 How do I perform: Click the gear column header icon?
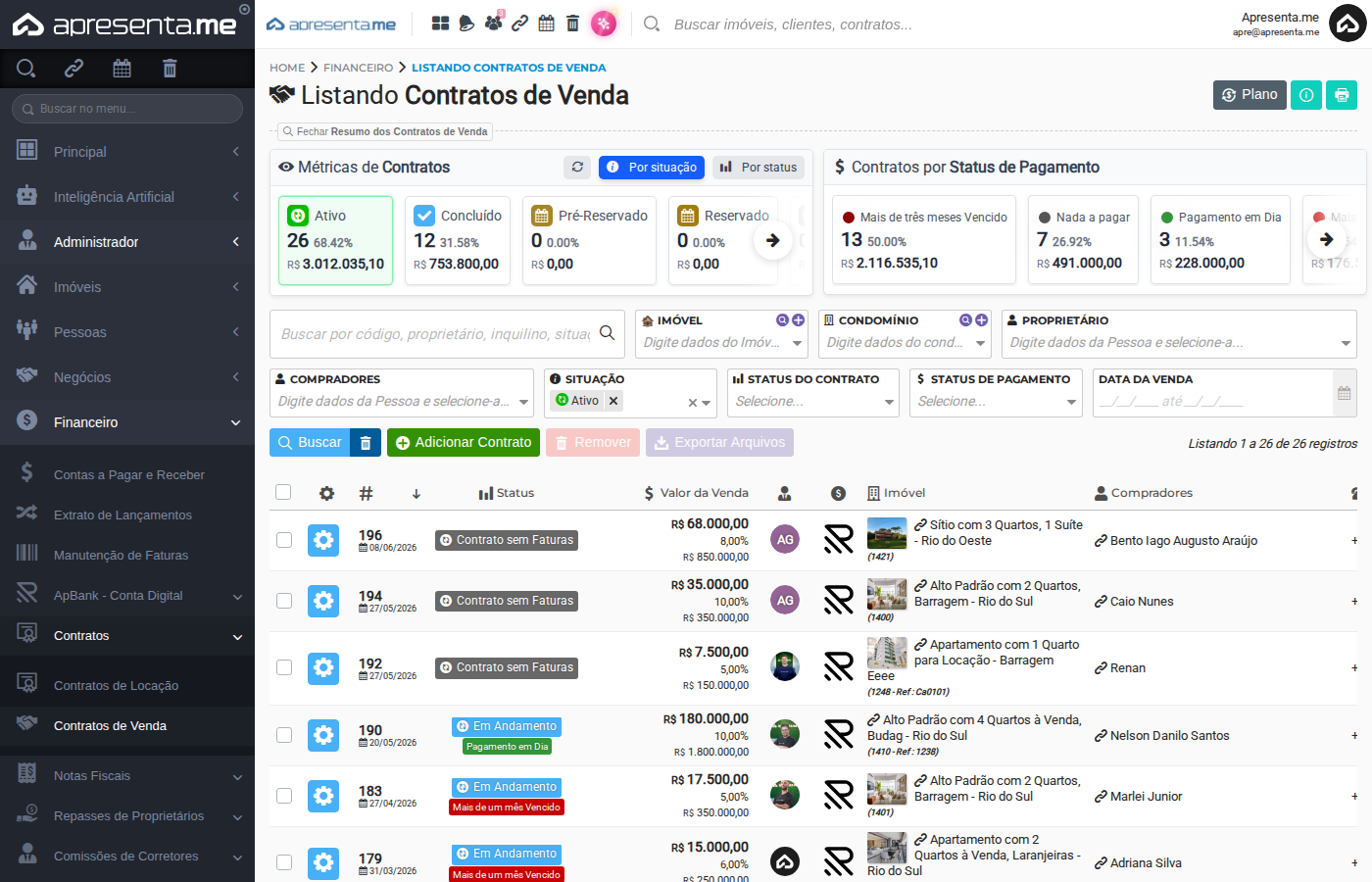click(326, 494)
